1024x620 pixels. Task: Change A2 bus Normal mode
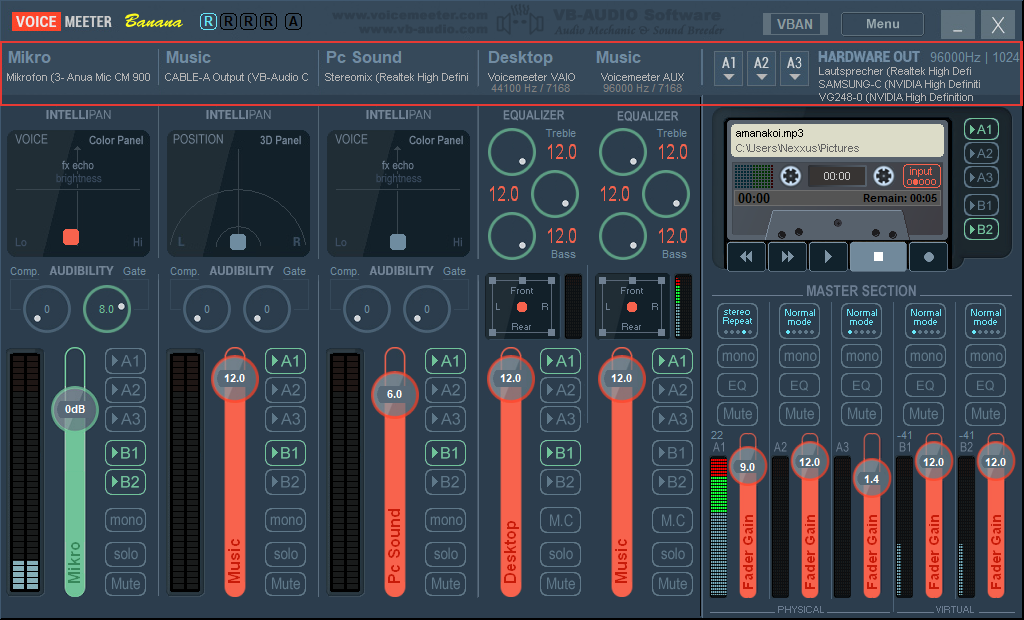[x=799, y=320]
